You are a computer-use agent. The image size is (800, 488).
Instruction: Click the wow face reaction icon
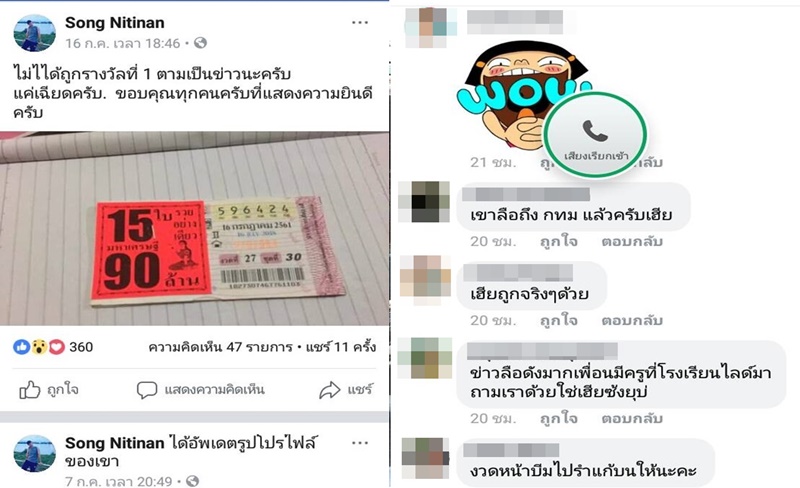pos(39,347)
